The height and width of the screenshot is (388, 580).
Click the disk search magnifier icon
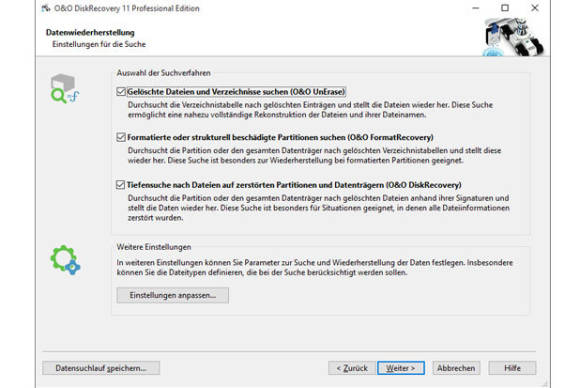(x=65, y=88)
